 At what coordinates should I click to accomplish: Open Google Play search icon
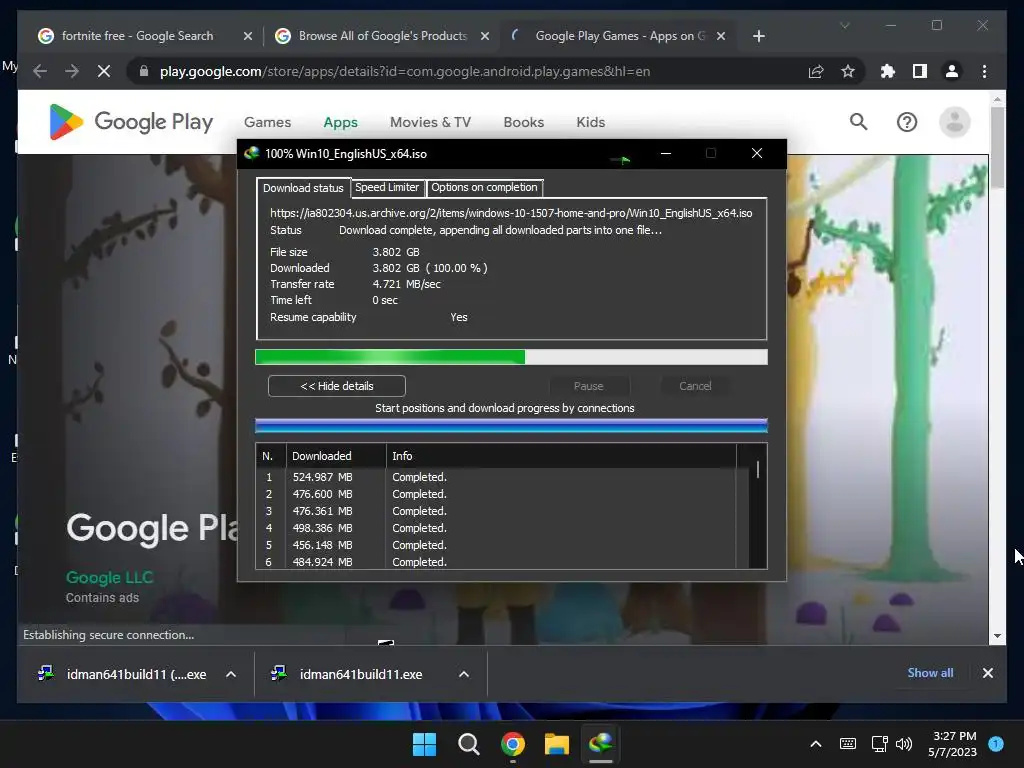[x=858, y=122]
